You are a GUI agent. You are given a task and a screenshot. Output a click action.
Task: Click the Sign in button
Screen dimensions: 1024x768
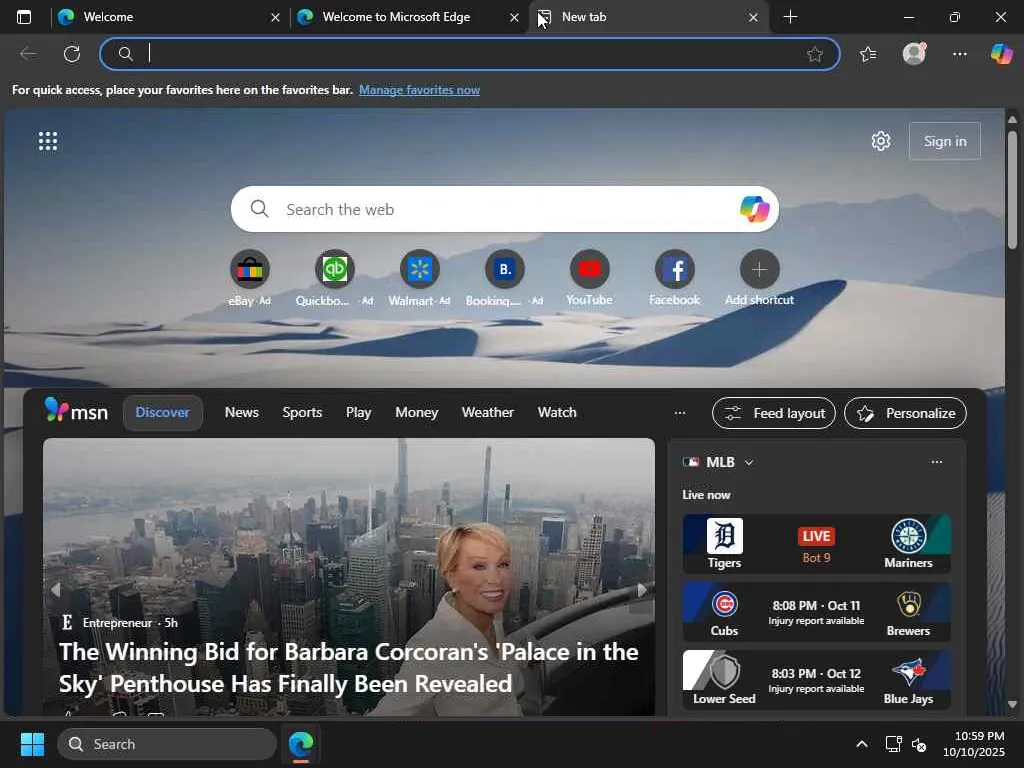[x=944, y=141]
